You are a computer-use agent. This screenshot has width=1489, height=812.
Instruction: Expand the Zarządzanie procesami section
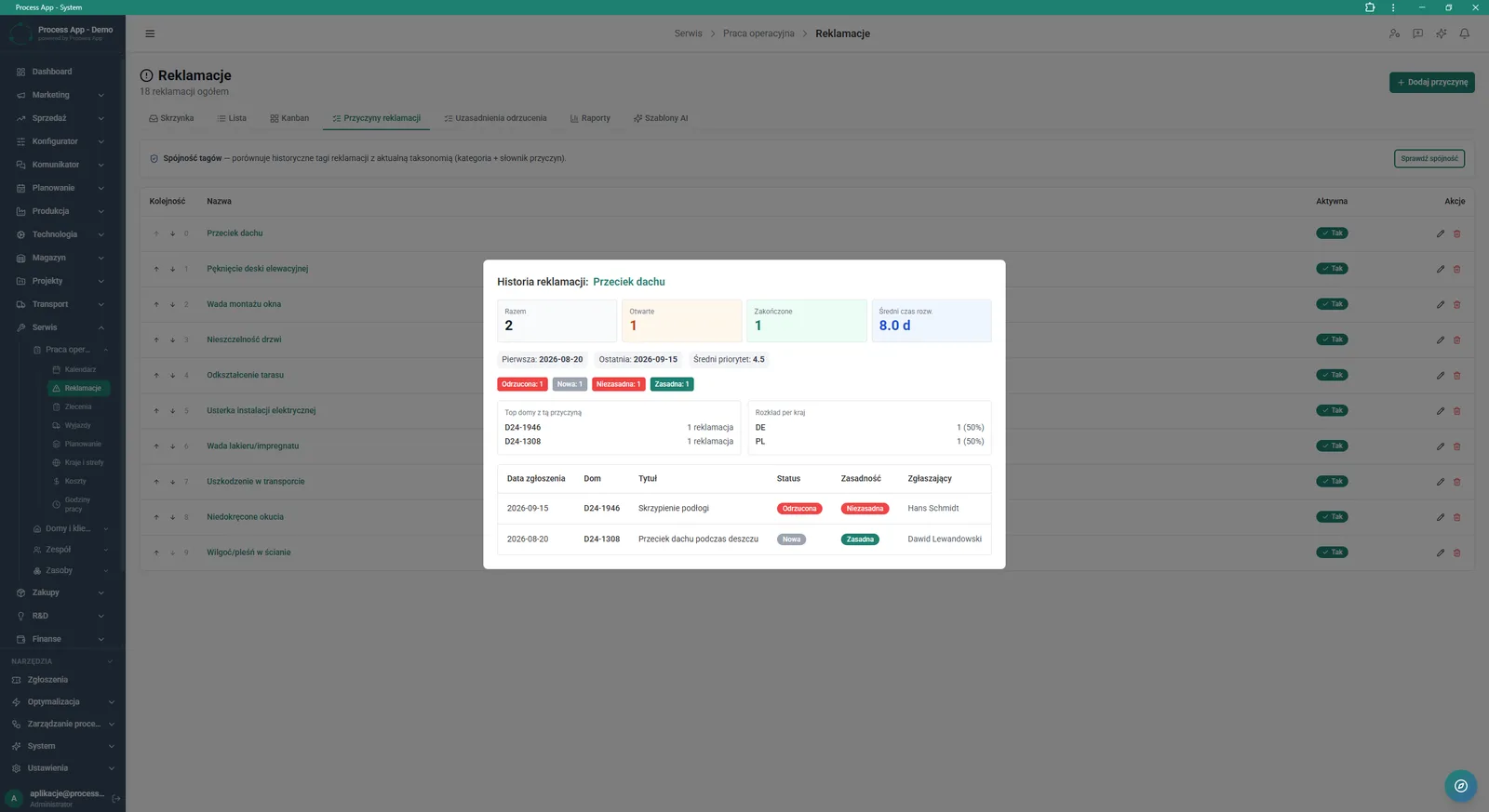tap(61, 724)
